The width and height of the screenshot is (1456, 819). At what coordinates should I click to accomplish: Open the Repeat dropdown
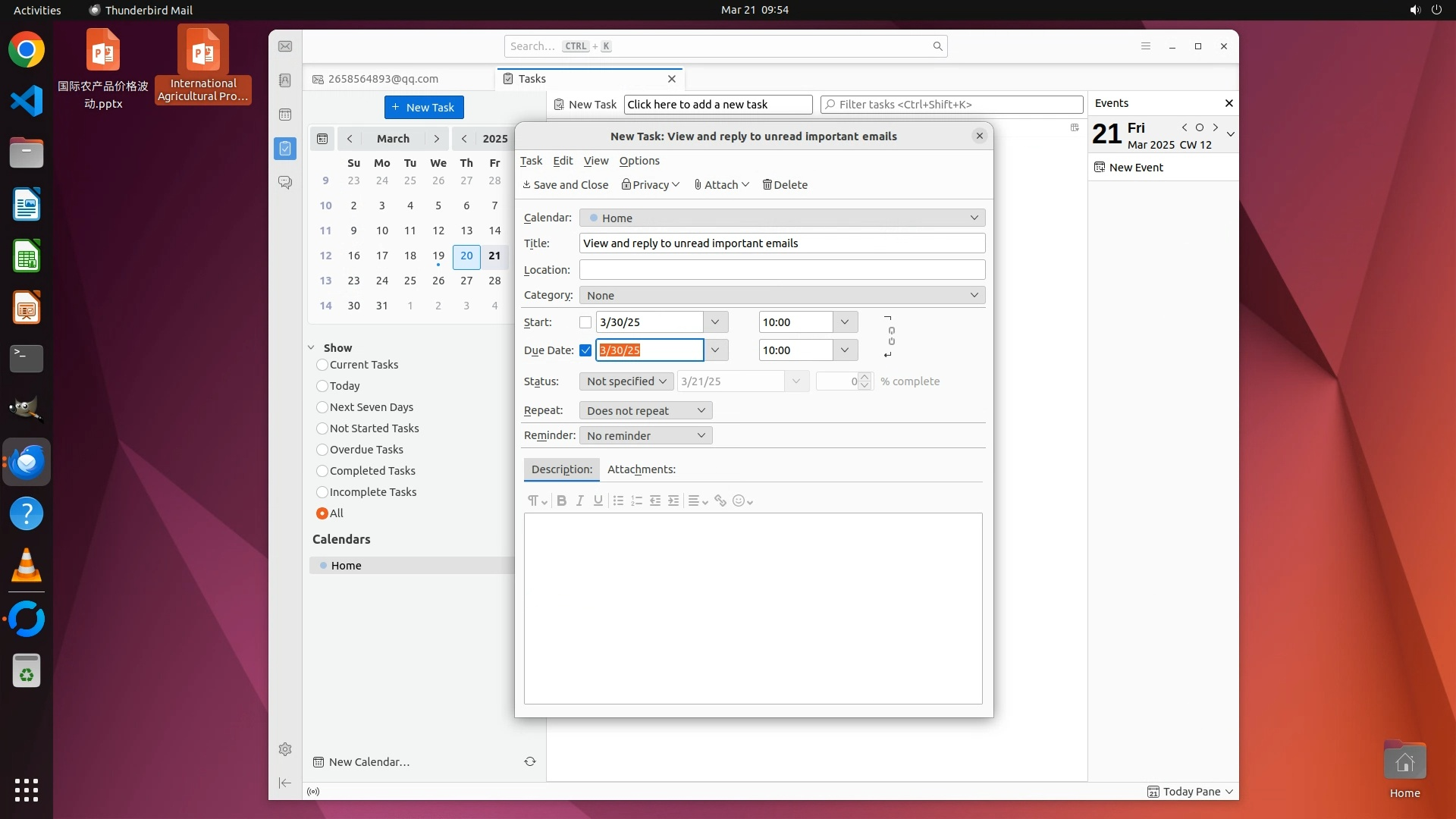click(645, 410)
